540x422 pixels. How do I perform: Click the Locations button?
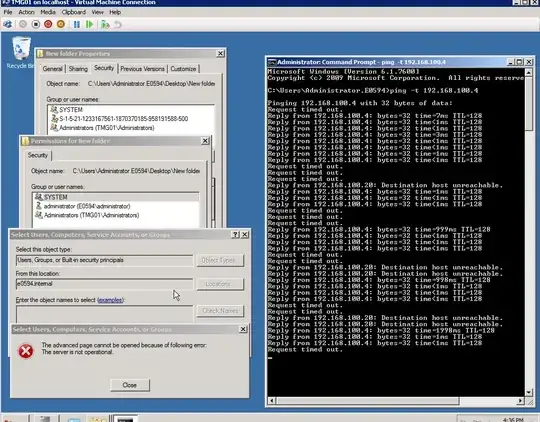[x=220, y=284]
